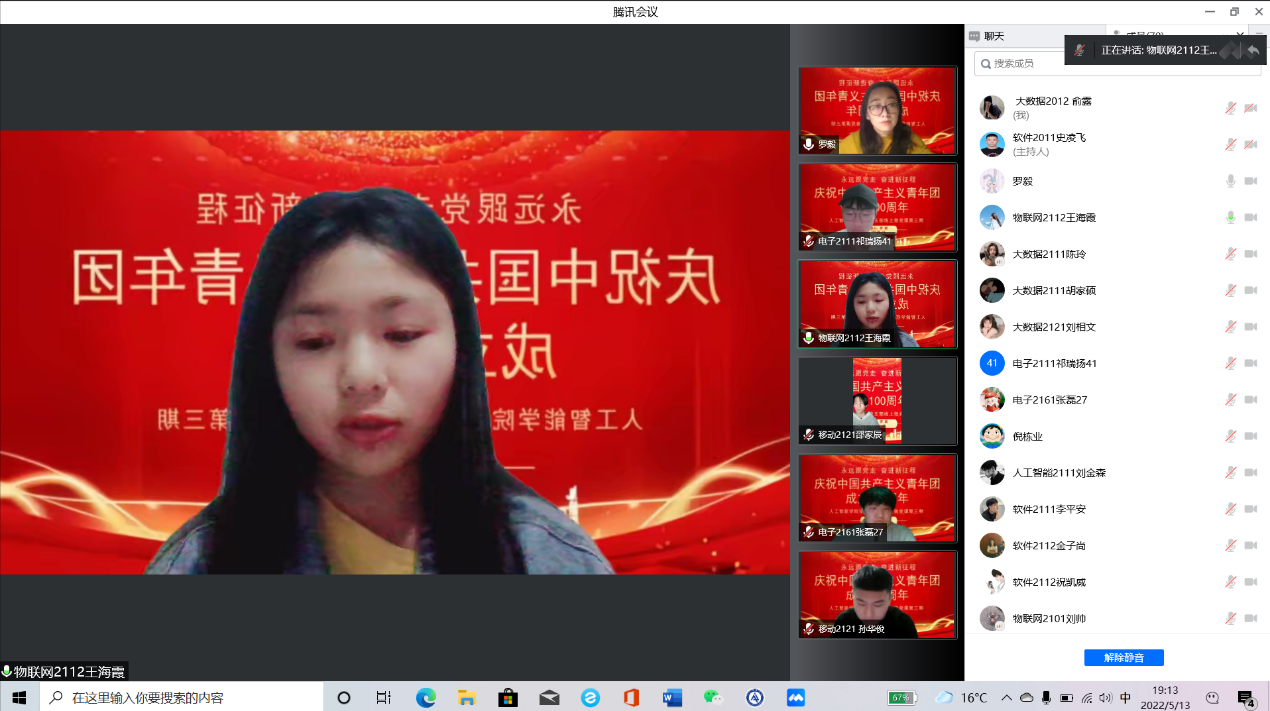Click green microphone icon for 物联网2112王海霞
The height and width of the screenshot is (711, 1270).
[x=1231, y=217]
